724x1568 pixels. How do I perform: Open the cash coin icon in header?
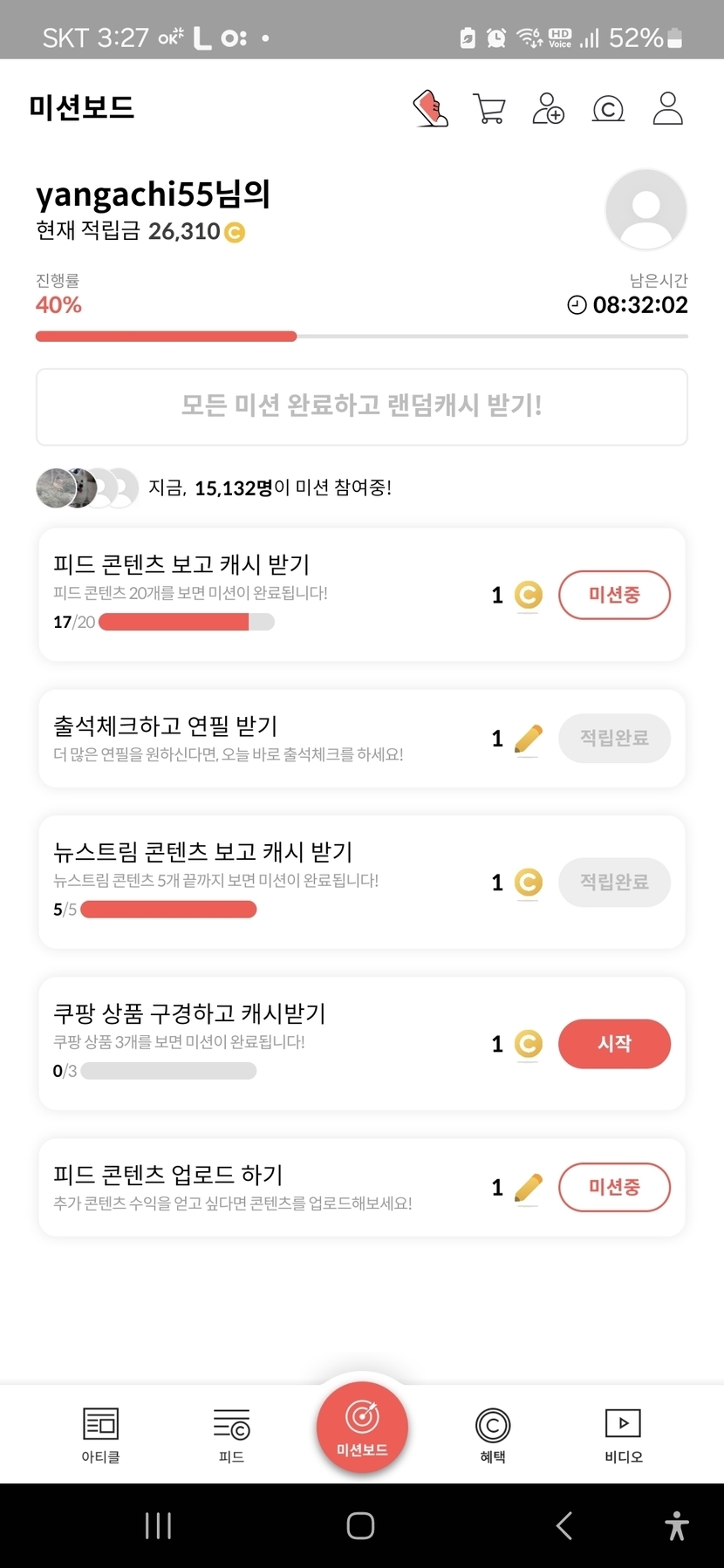point(608,109)
